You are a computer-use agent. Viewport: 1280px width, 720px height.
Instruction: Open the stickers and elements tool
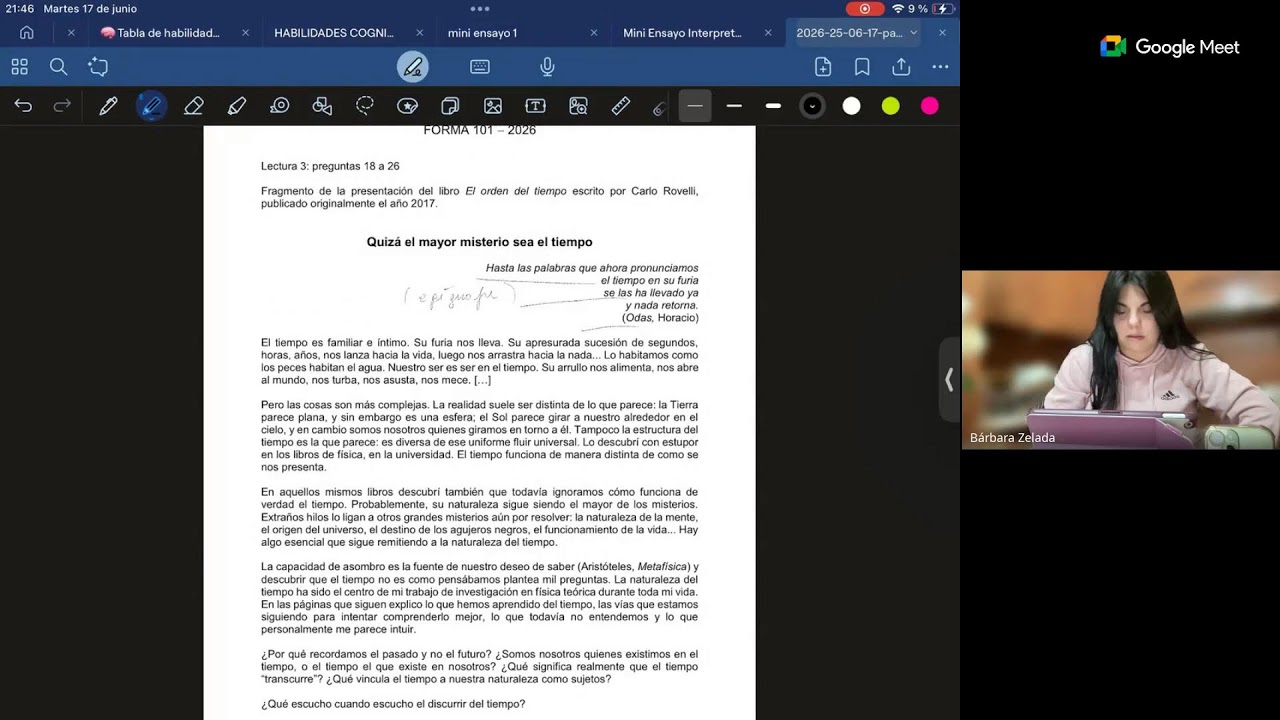pos(407,106)
